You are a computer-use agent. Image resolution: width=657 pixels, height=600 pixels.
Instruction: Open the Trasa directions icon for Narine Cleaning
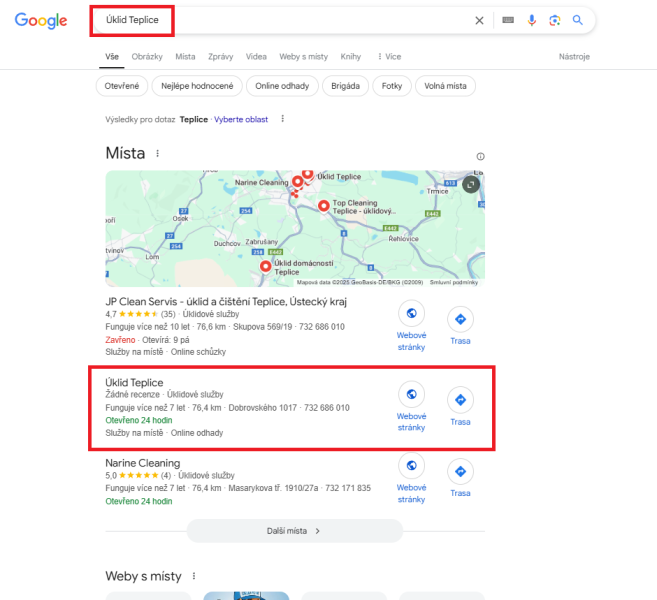[460, 471]
